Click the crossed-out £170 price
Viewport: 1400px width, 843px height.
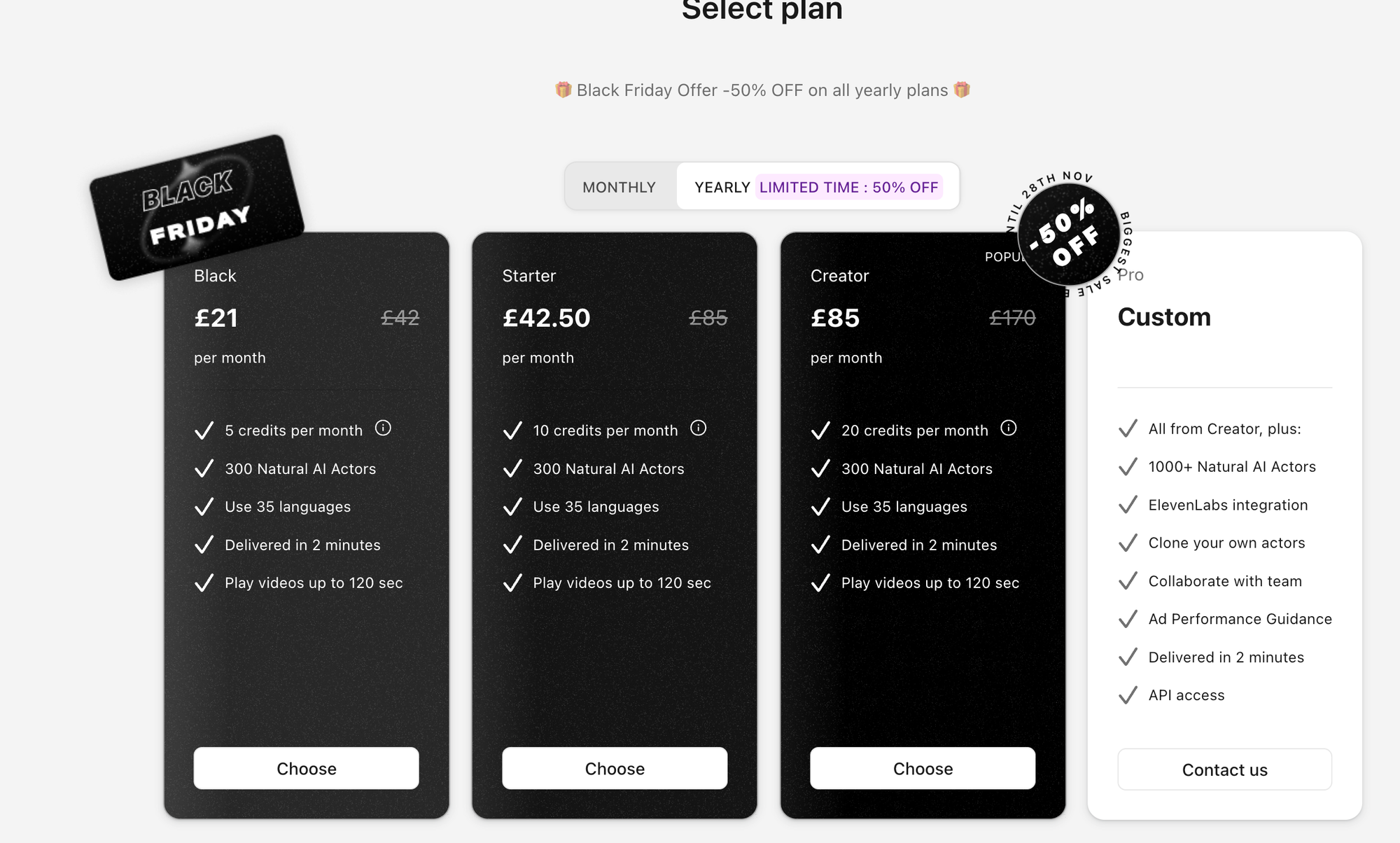pos(1012,318)
